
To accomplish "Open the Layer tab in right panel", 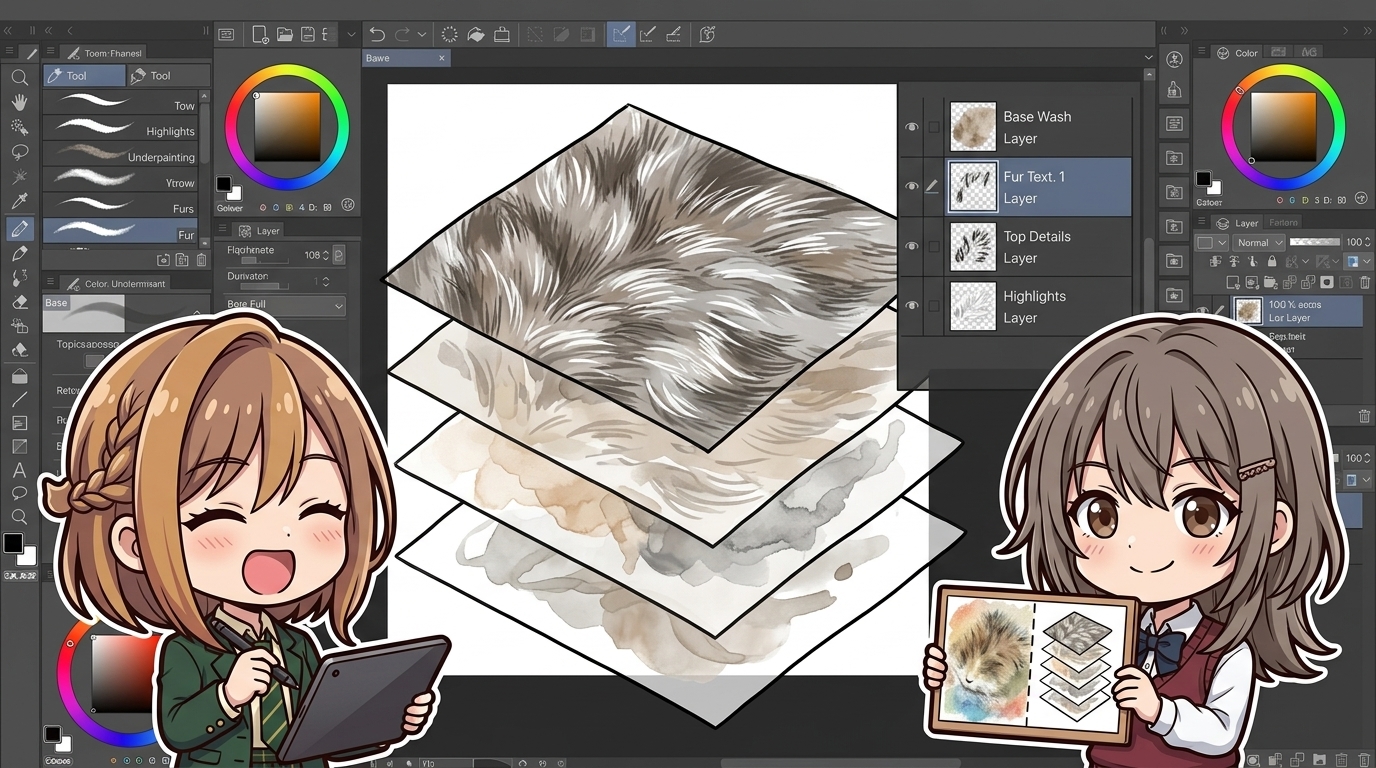I will [1238, 223].
